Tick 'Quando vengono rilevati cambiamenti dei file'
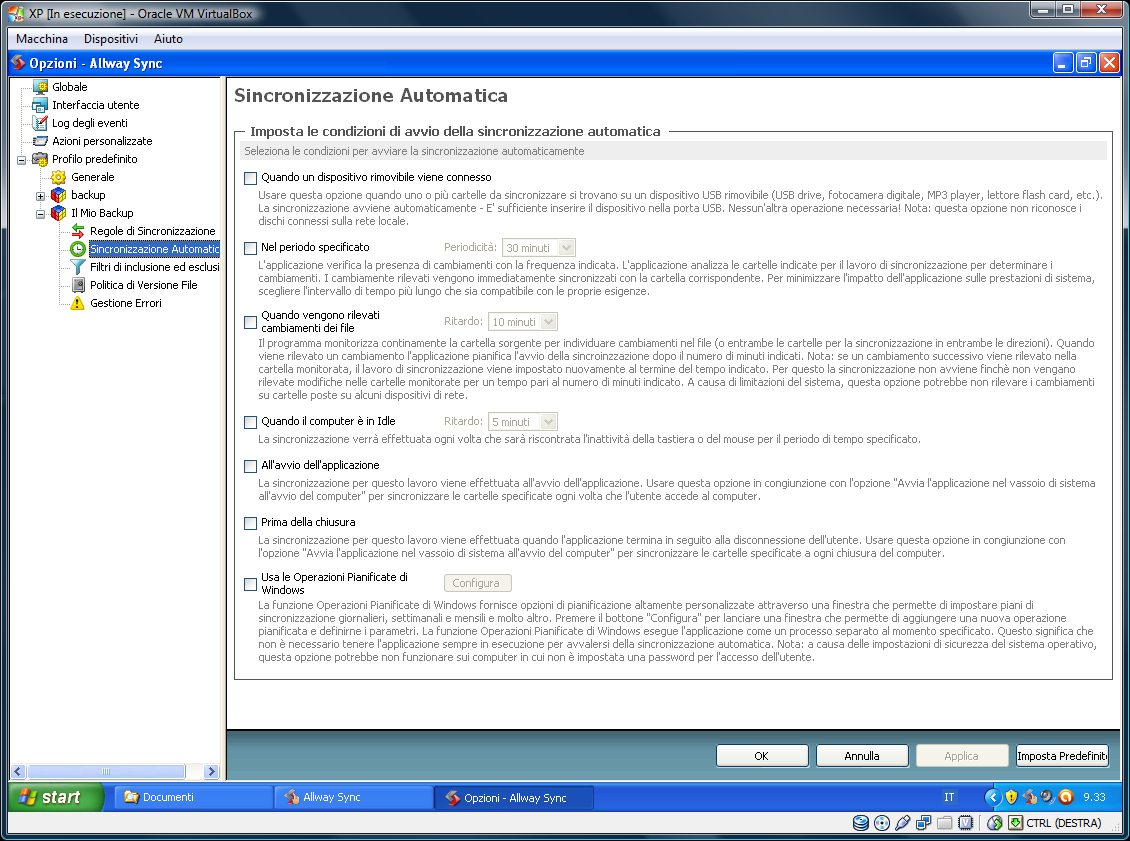The height and width of the screenshot is (841, 1130). [x=251, y=322]
